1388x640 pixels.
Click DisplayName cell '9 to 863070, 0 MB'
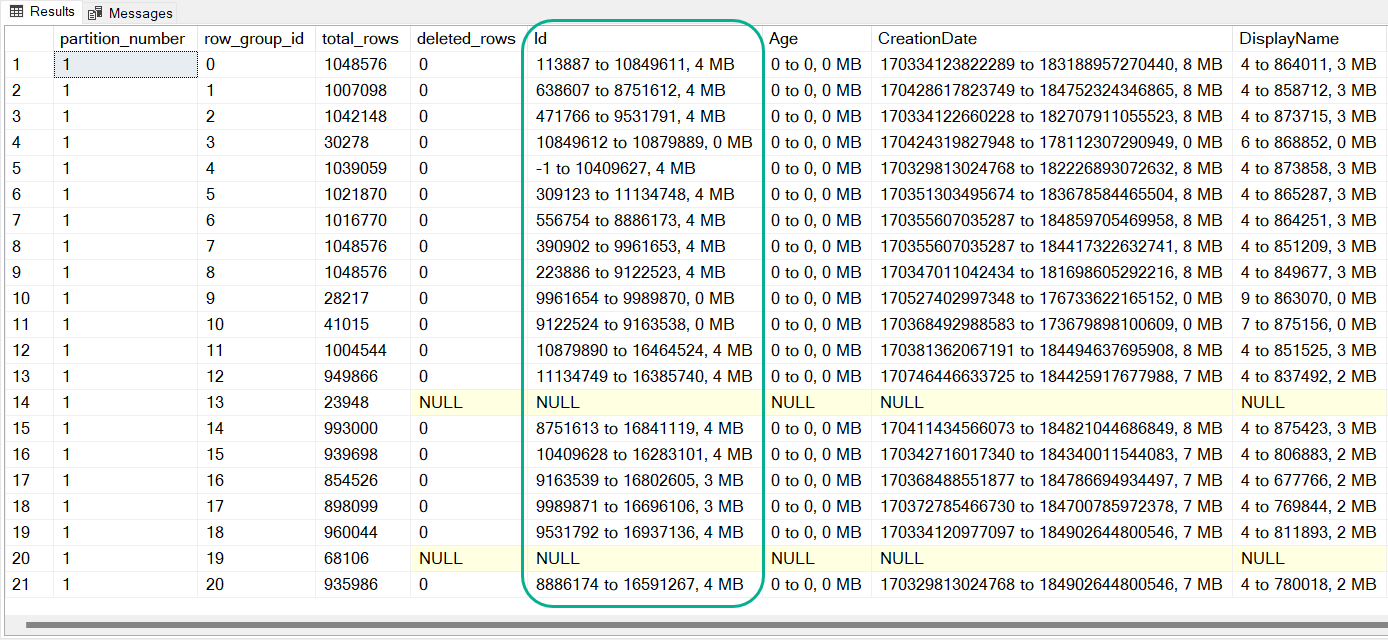click(x=1310, y=299)
